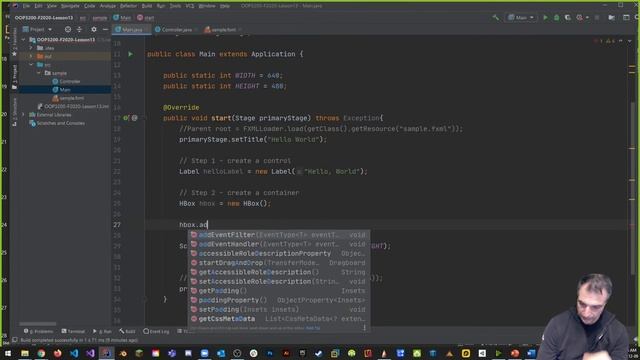This screenshot has width=640, height=360.
Task: Toggle the Event Log tool window
Action: tap(156, 331)
